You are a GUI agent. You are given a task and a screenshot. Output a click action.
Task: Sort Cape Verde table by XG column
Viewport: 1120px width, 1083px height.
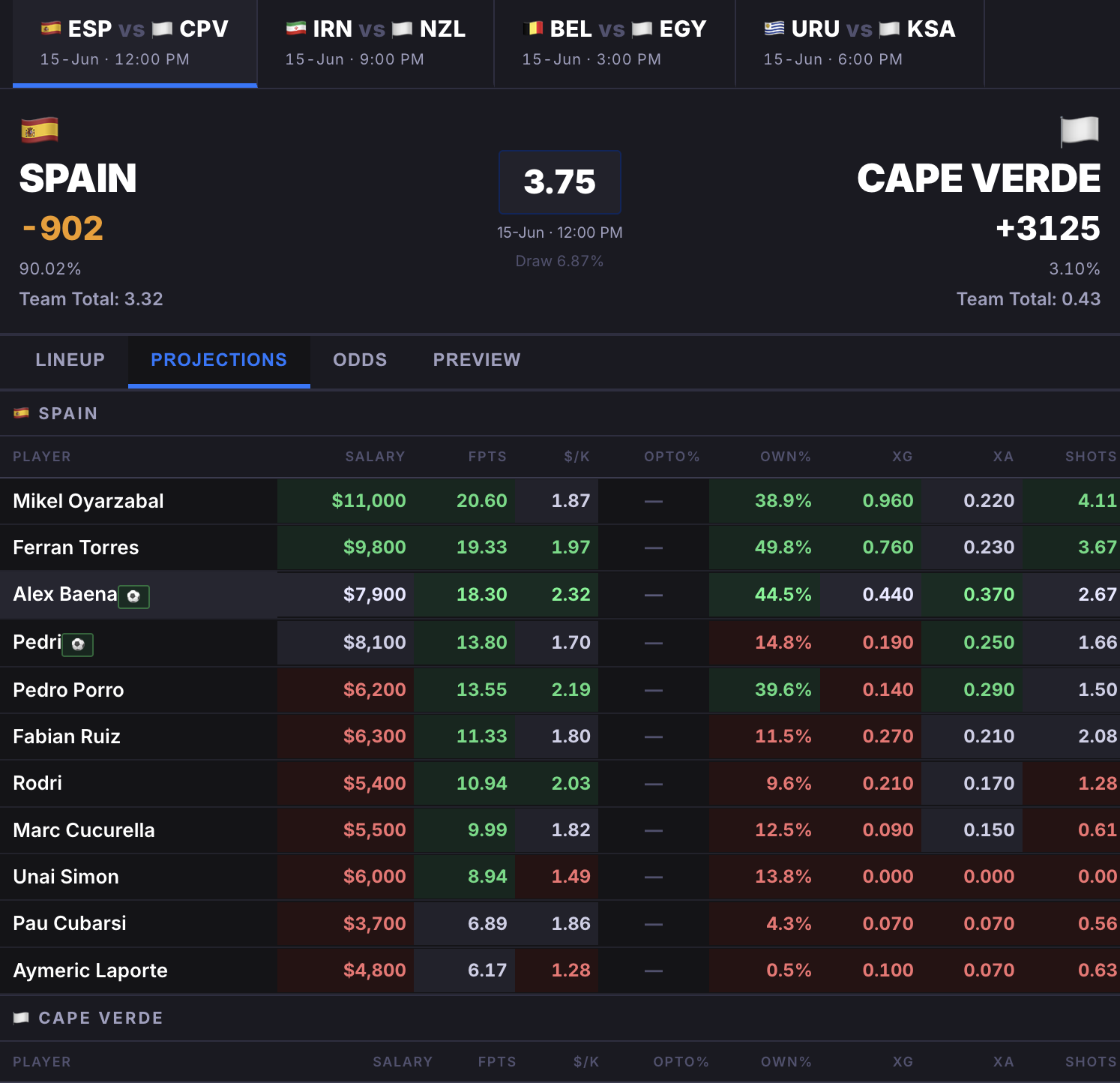(903, 1062)
